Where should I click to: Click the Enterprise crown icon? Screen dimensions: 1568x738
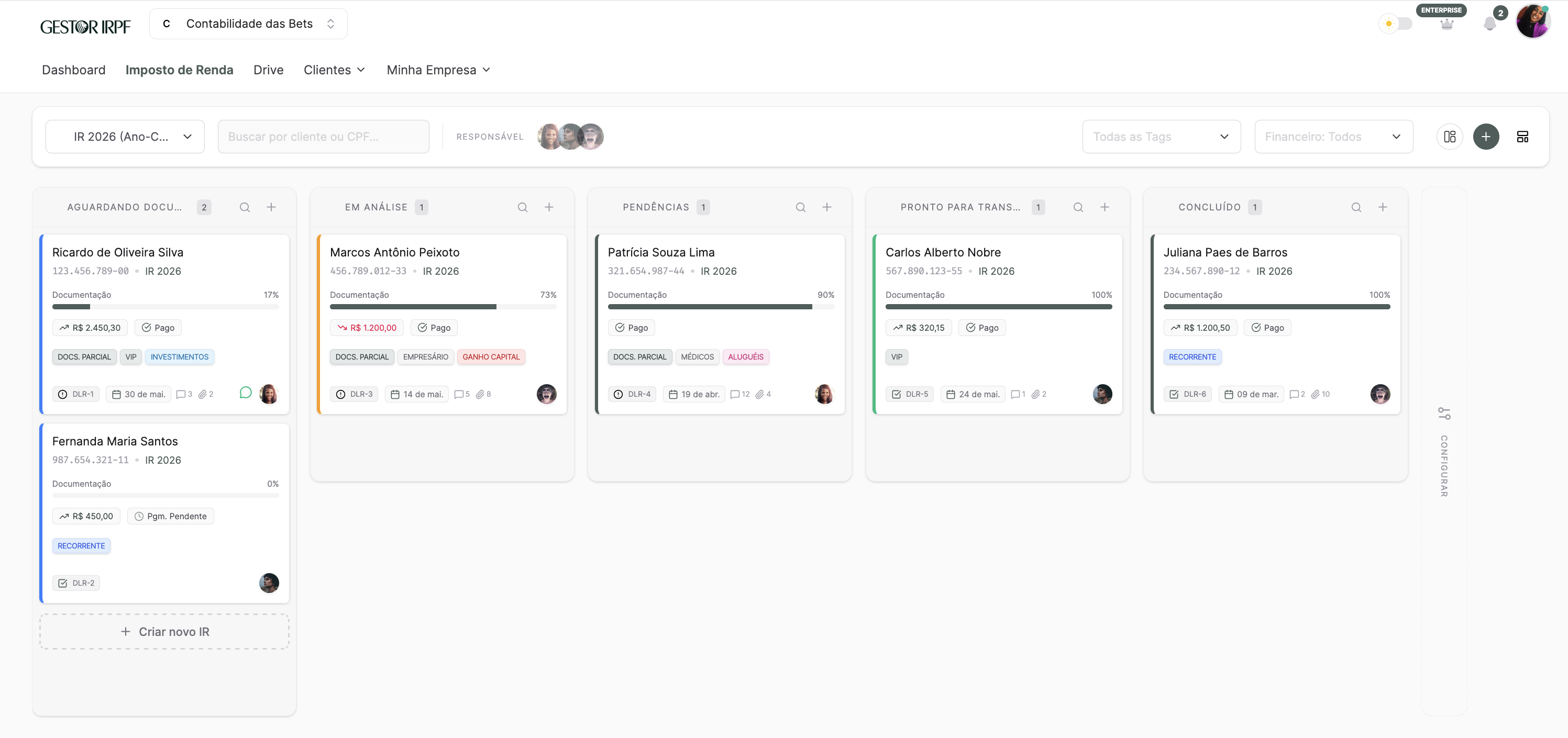pos(1447,24)
